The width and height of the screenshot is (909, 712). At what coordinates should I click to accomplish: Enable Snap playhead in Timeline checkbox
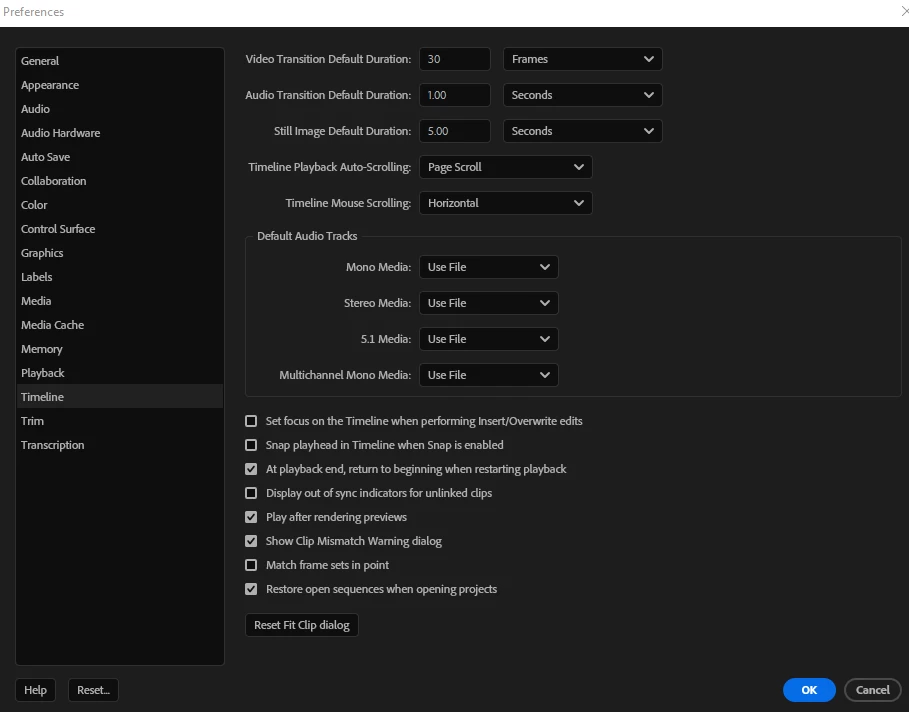click(x=251, y=445)
